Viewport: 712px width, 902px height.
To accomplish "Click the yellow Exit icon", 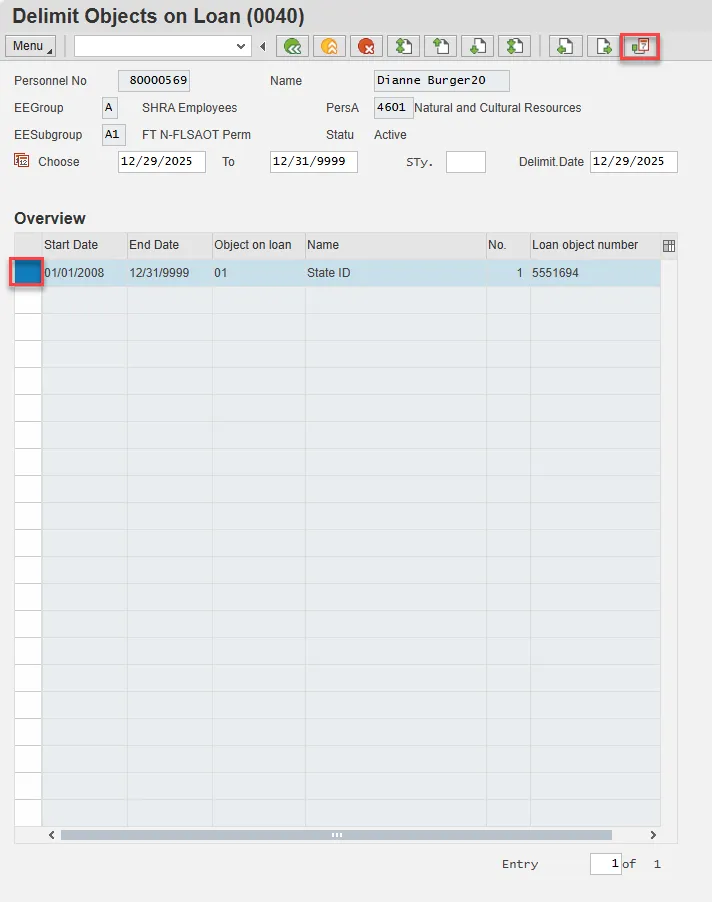I will [x=329, y=46].
